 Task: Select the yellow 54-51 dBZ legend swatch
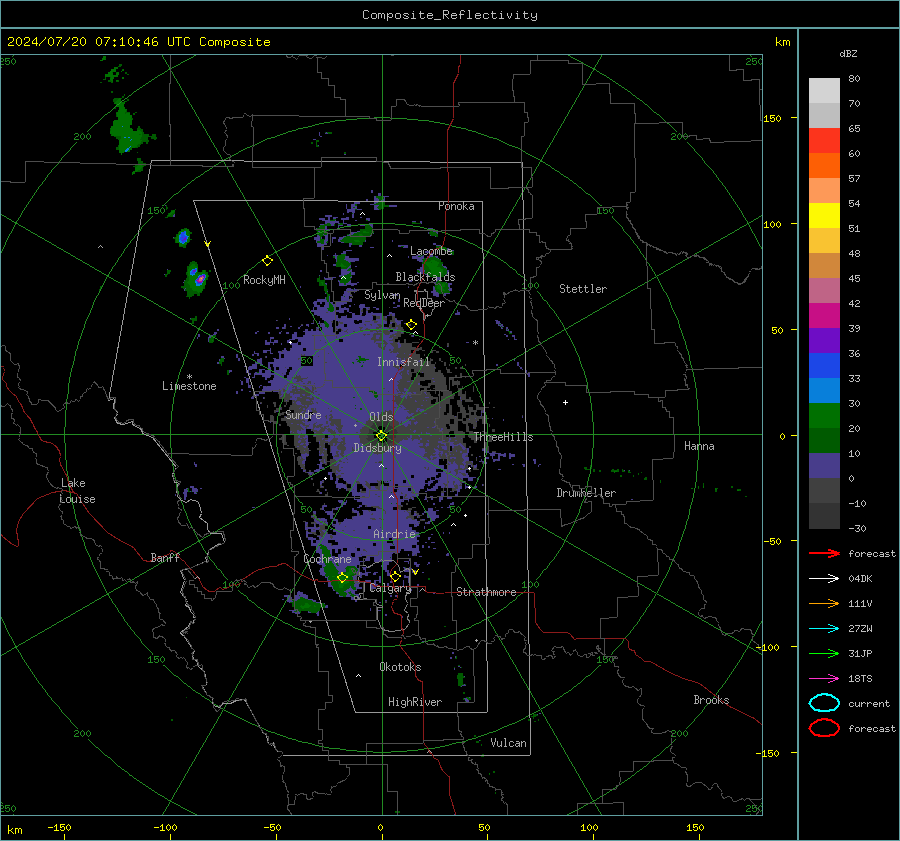824,216
